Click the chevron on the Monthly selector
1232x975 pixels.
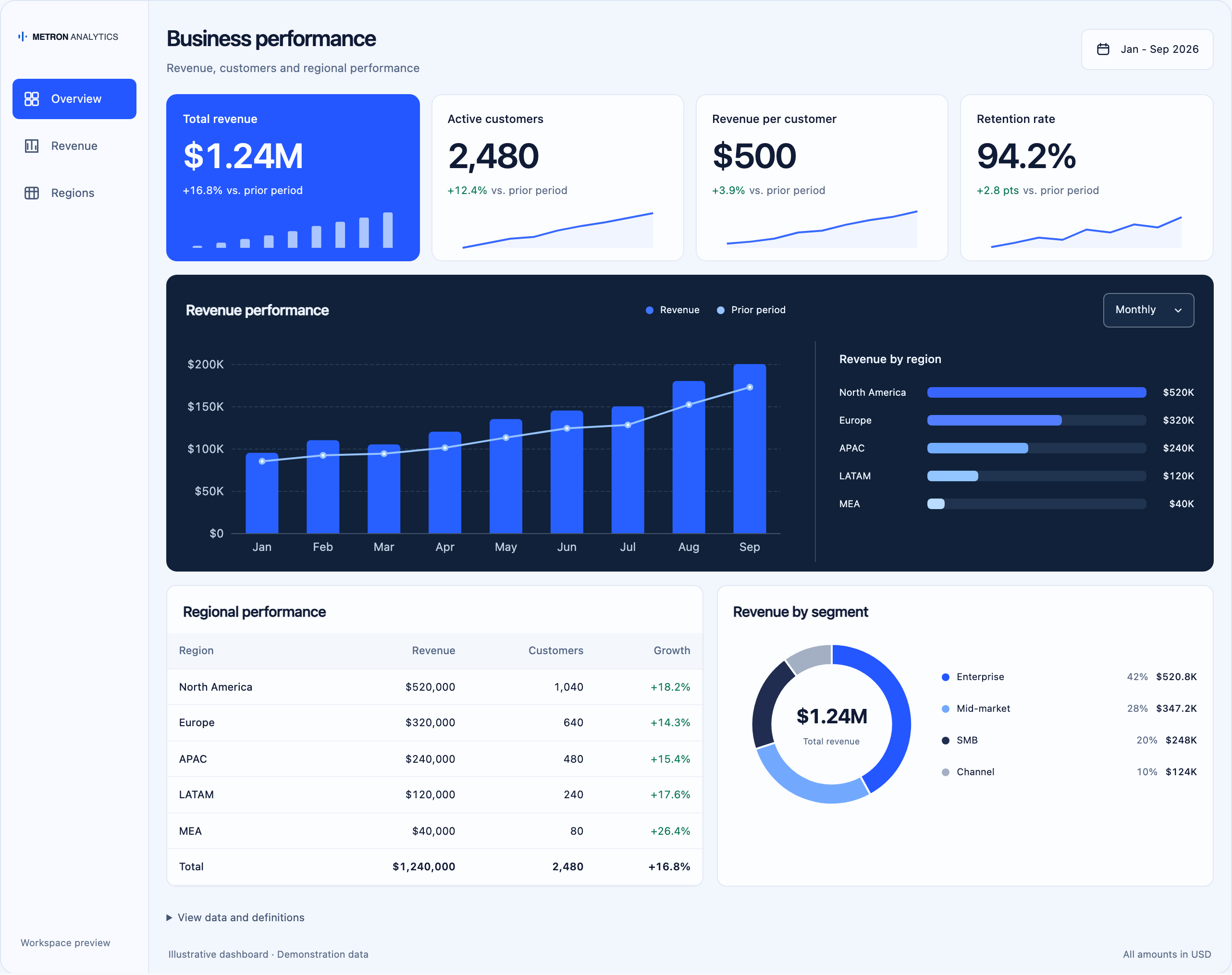[x=1178, y=311]
